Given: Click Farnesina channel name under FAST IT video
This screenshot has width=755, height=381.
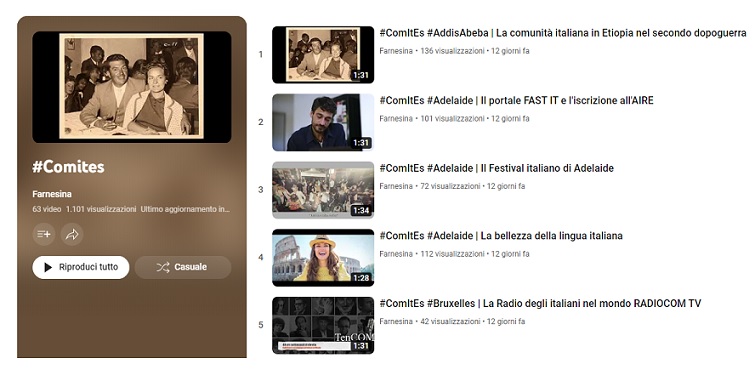Looking at the screenshot, I should coord(396,118).
